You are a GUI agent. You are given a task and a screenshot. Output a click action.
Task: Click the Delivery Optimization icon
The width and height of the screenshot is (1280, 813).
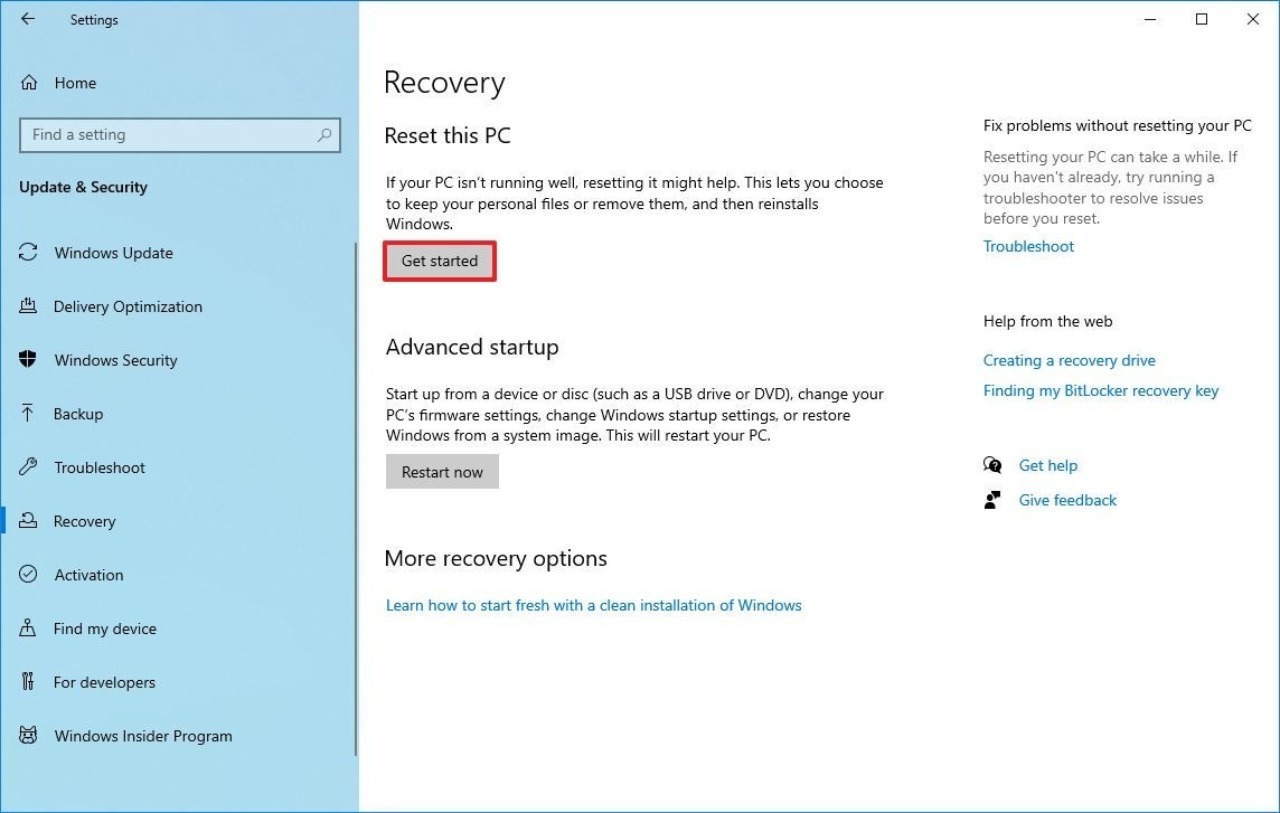(x=28, y=306)
